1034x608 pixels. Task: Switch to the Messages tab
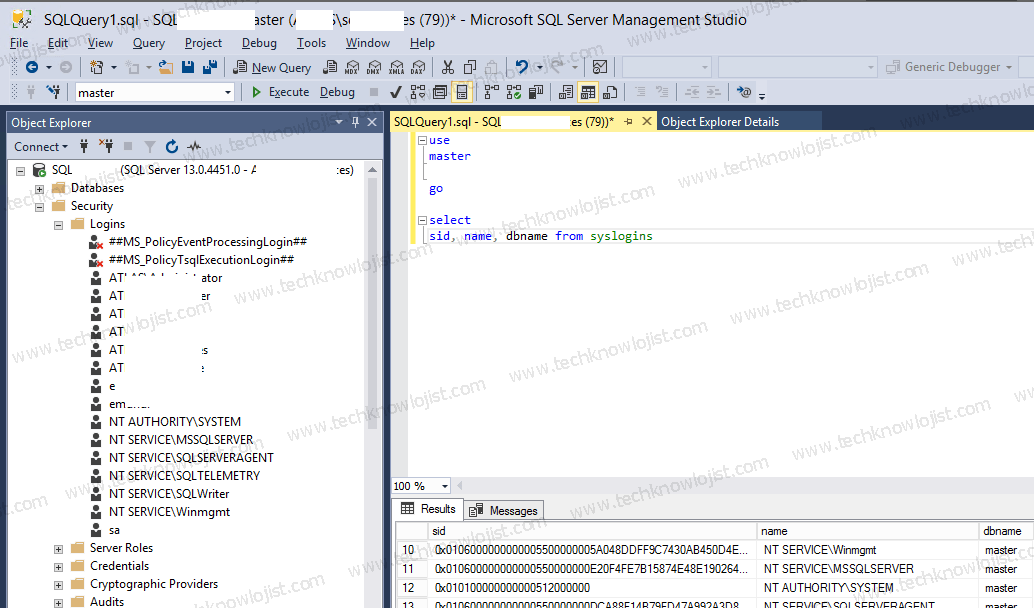pos(504,510)
